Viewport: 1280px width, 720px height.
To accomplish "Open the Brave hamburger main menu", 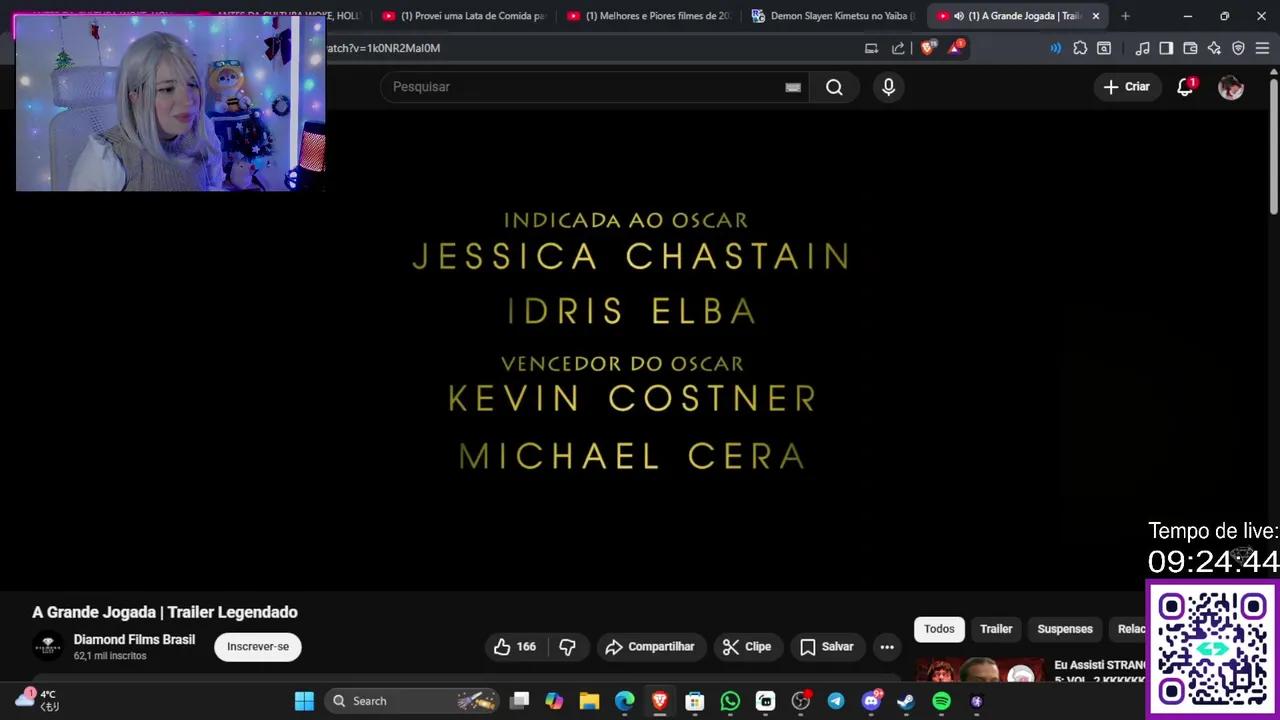I will [1262, 48].
